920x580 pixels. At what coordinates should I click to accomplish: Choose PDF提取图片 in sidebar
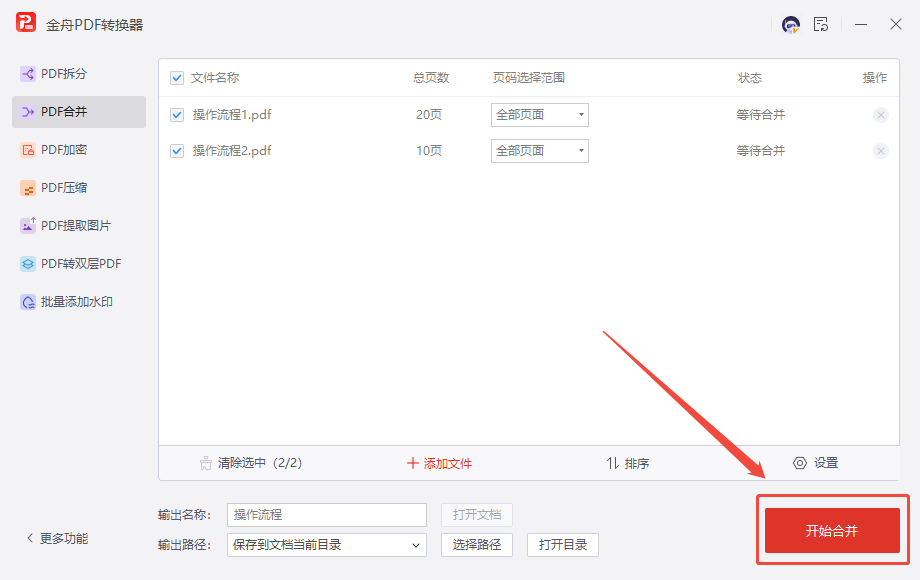[79, 226]
